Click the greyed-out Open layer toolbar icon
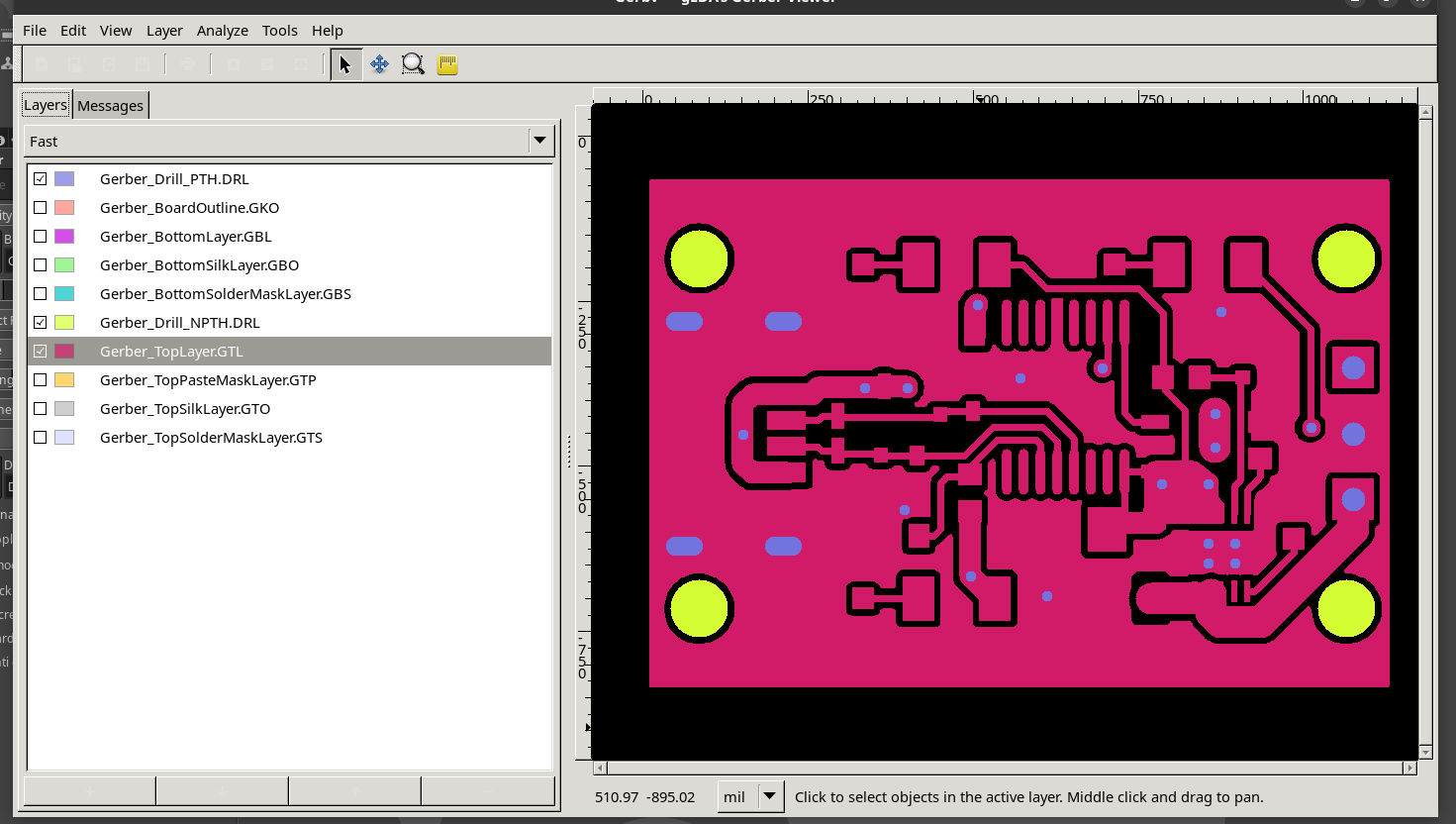 click(x=75, y=64)
